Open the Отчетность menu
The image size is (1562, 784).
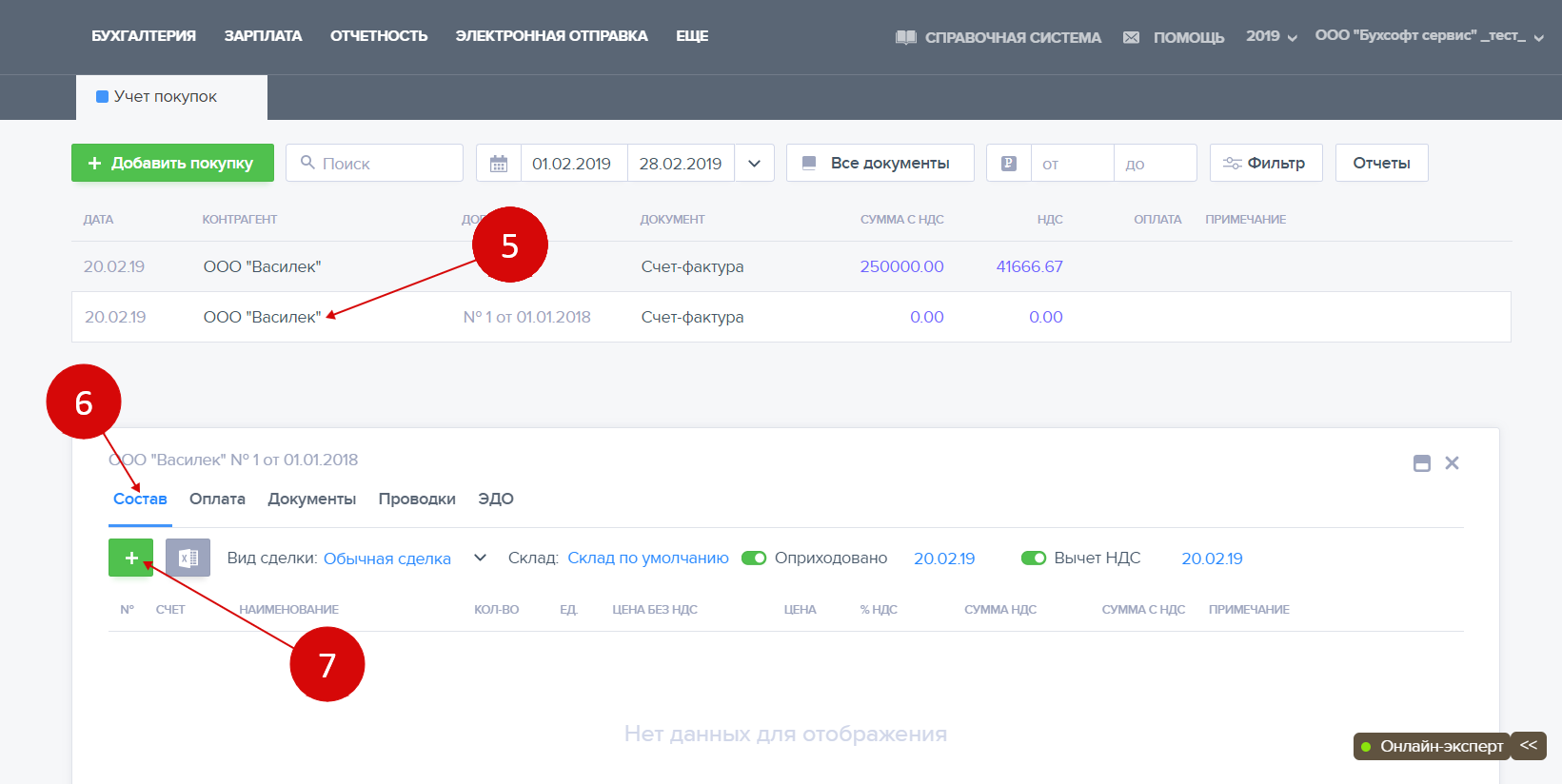click(x=379, y=36)
